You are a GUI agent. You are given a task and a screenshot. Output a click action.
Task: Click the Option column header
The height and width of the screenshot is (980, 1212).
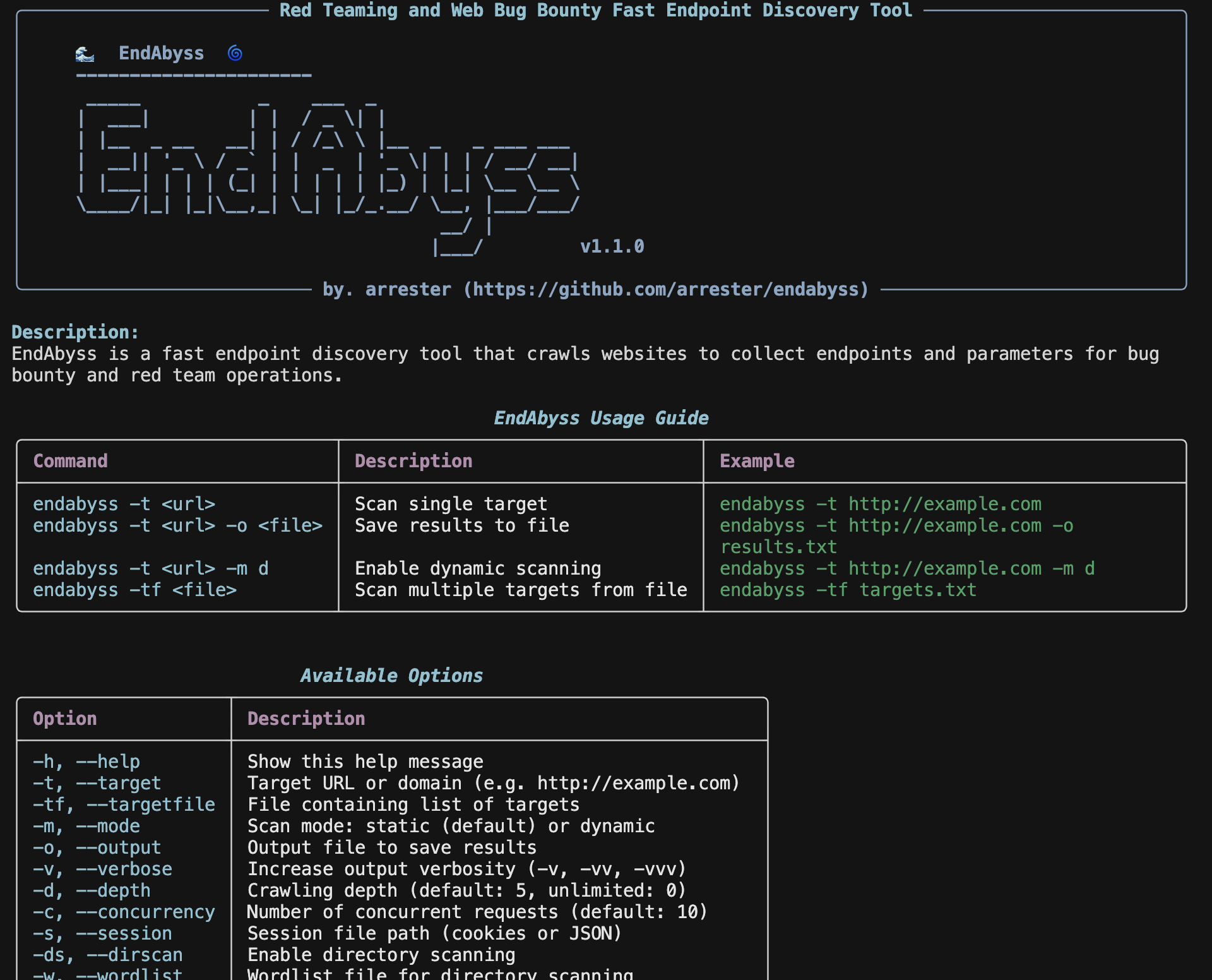pyautogui.click(x=64, y=719)
